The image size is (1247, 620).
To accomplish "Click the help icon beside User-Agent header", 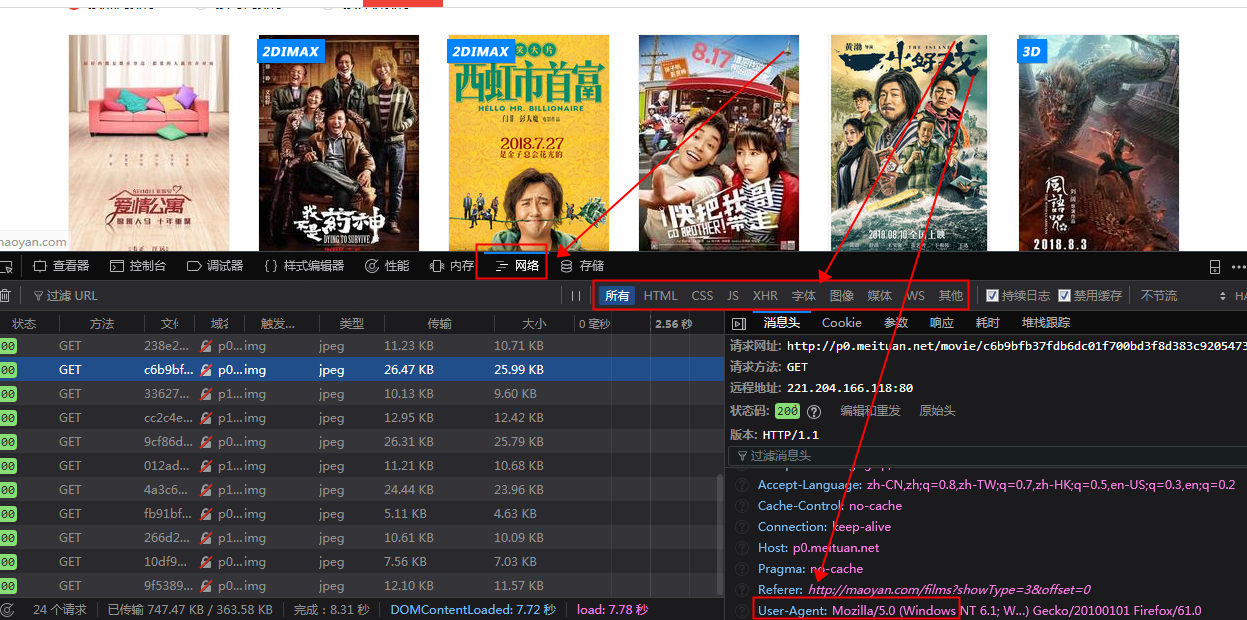I will [742, 610].
